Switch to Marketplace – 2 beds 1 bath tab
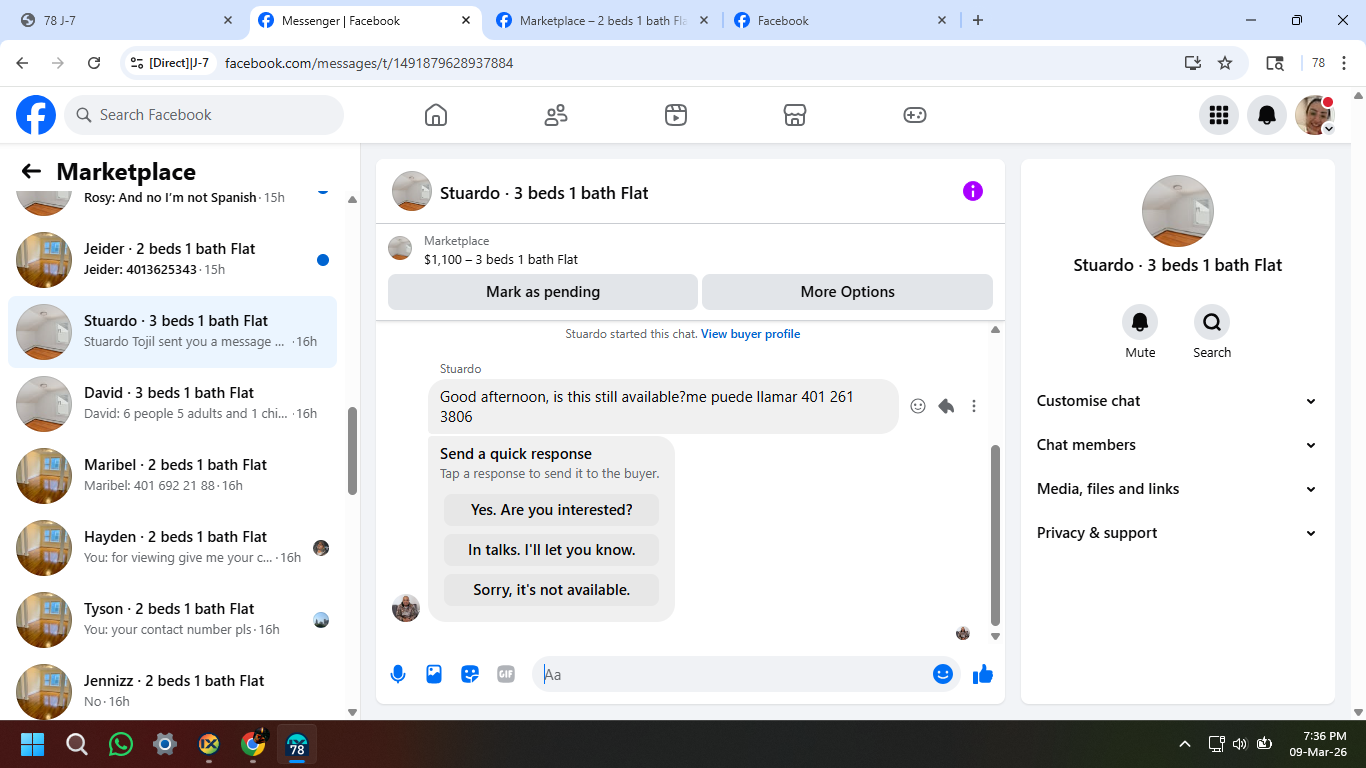 (603, 20)
